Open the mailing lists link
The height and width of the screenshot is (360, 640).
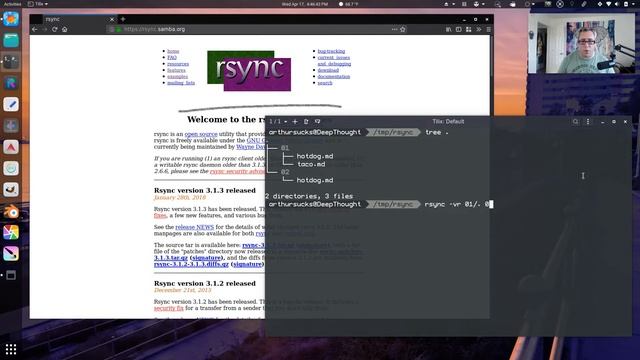tap(181, 83)
